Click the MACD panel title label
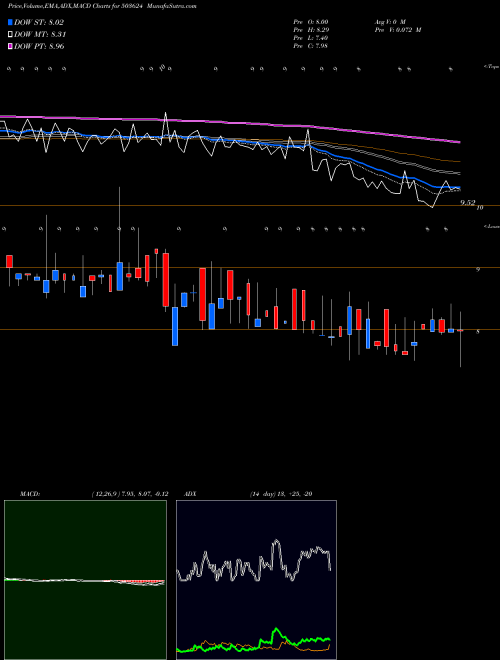Screen dimensions: 500x660 [x=30, y=494]
